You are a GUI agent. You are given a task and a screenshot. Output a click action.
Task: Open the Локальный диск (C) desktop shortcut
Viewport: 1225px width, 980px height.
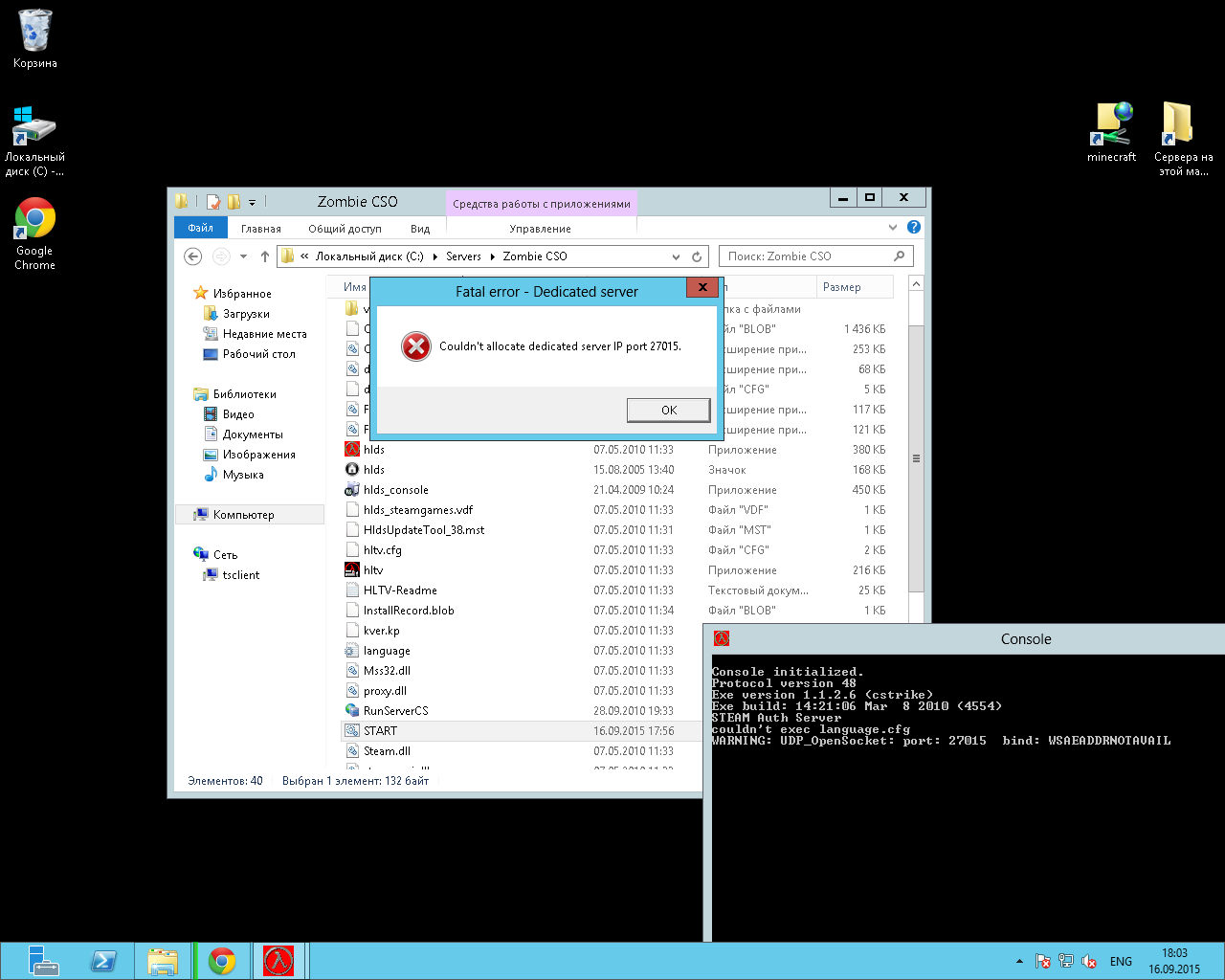tap(35, 141)
